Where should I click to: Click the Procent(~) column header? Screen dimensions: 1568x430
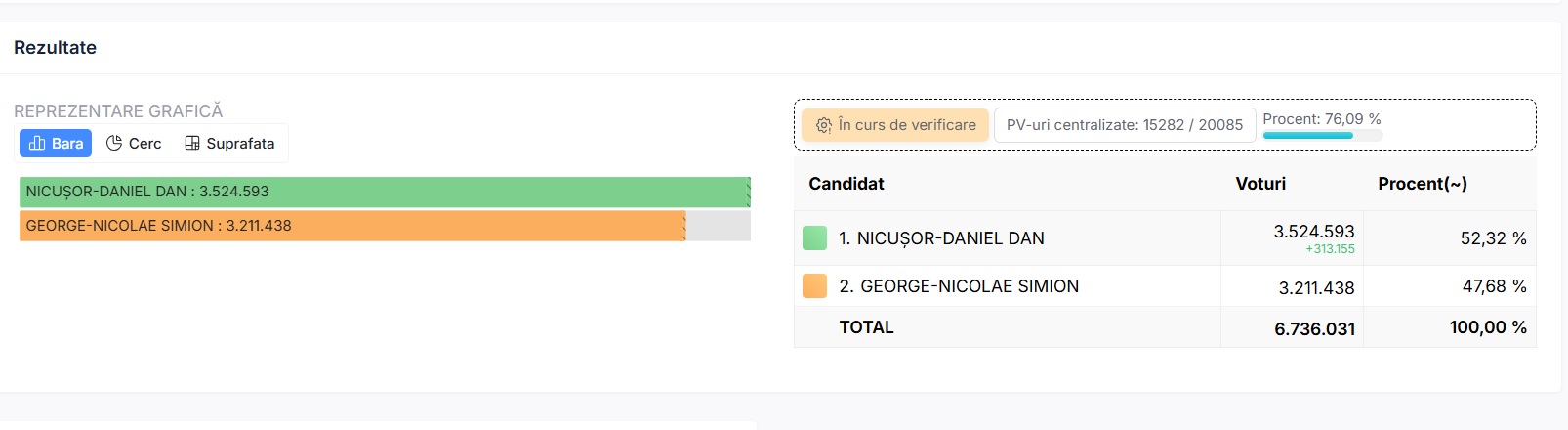coord(1422,184)
